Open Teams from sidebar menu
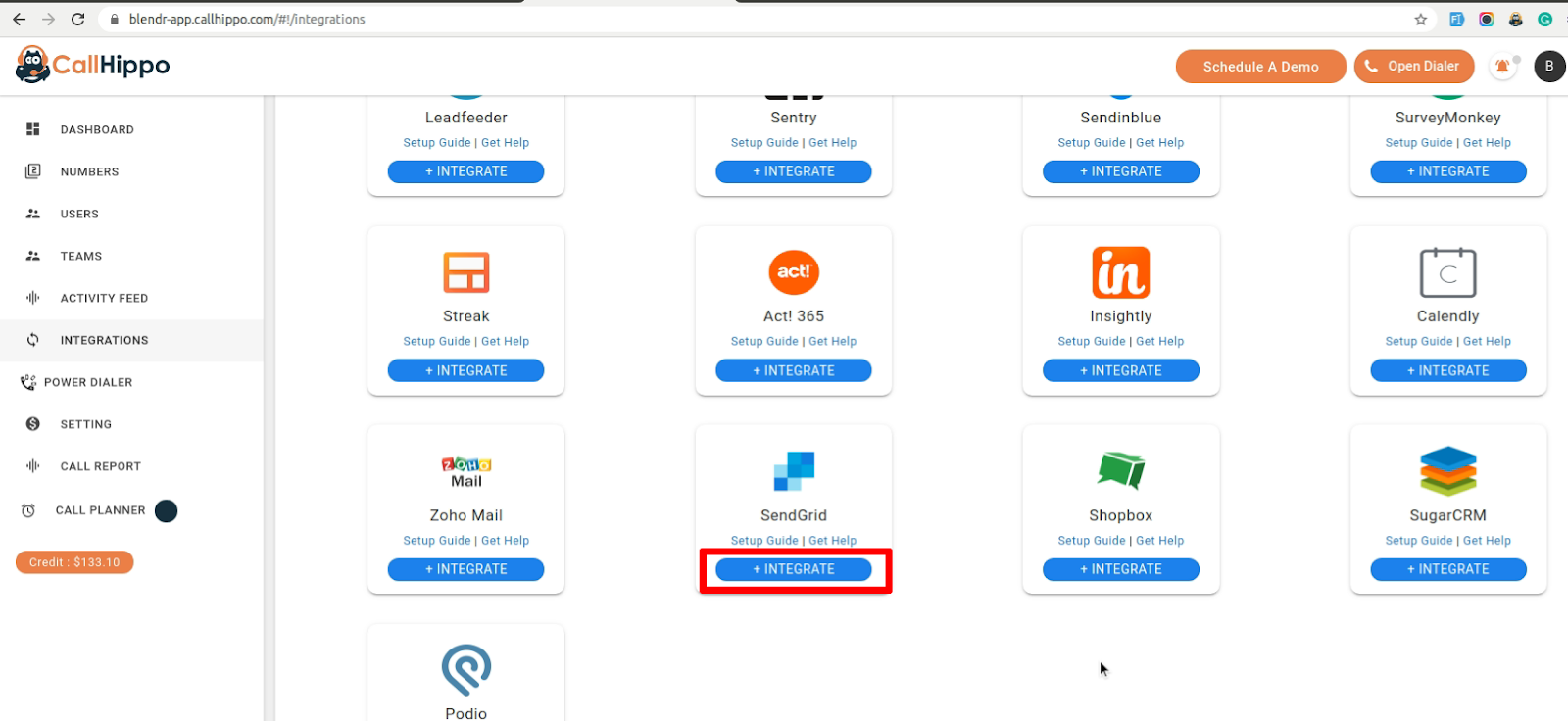 click(81, 256)
